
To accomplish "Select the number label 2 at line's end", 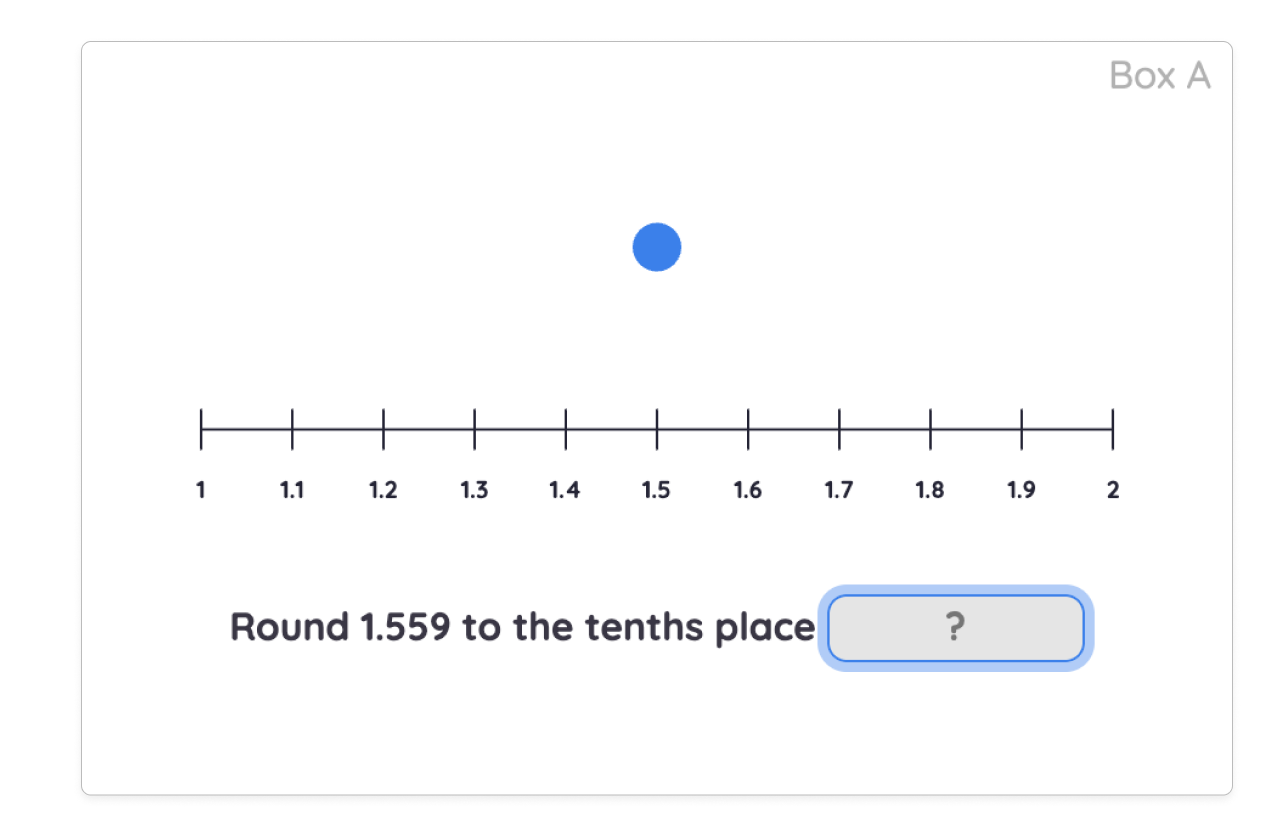I will click(x=1112, y=490).
